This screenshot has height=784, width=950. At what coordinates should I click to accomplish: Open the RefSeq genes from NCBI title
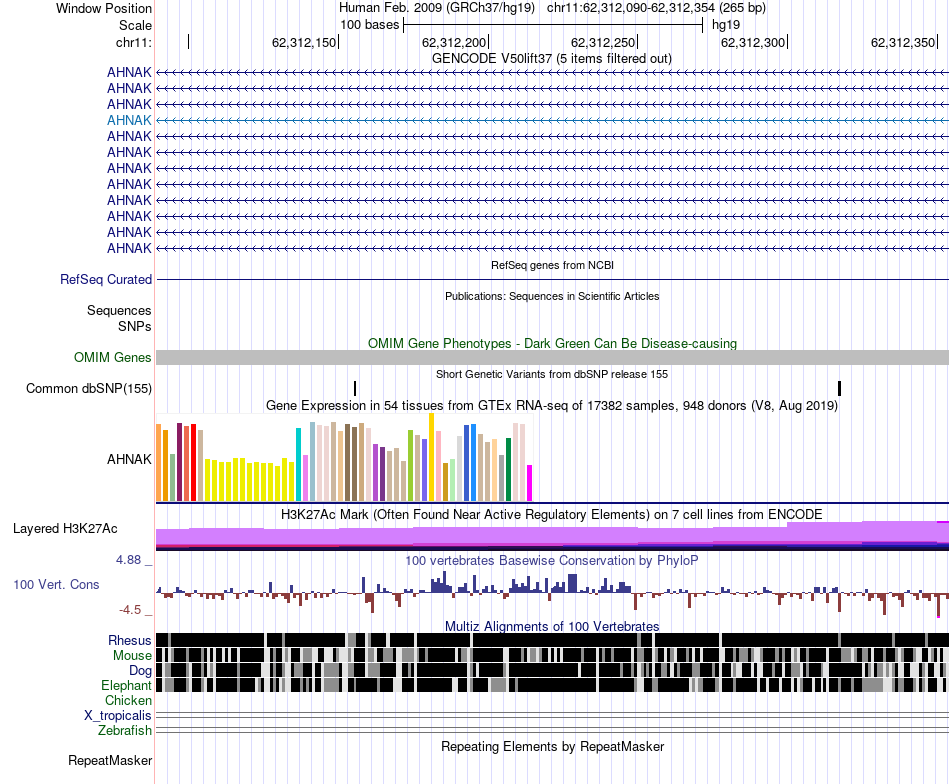[x=552, y=265]
